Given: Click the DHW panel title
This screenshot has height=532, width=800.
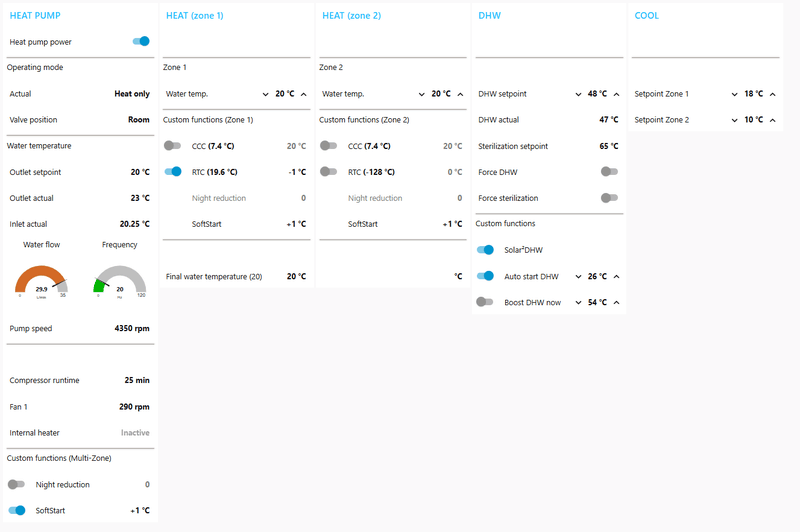Looking at the screenshot, I should tap(490, 16).
